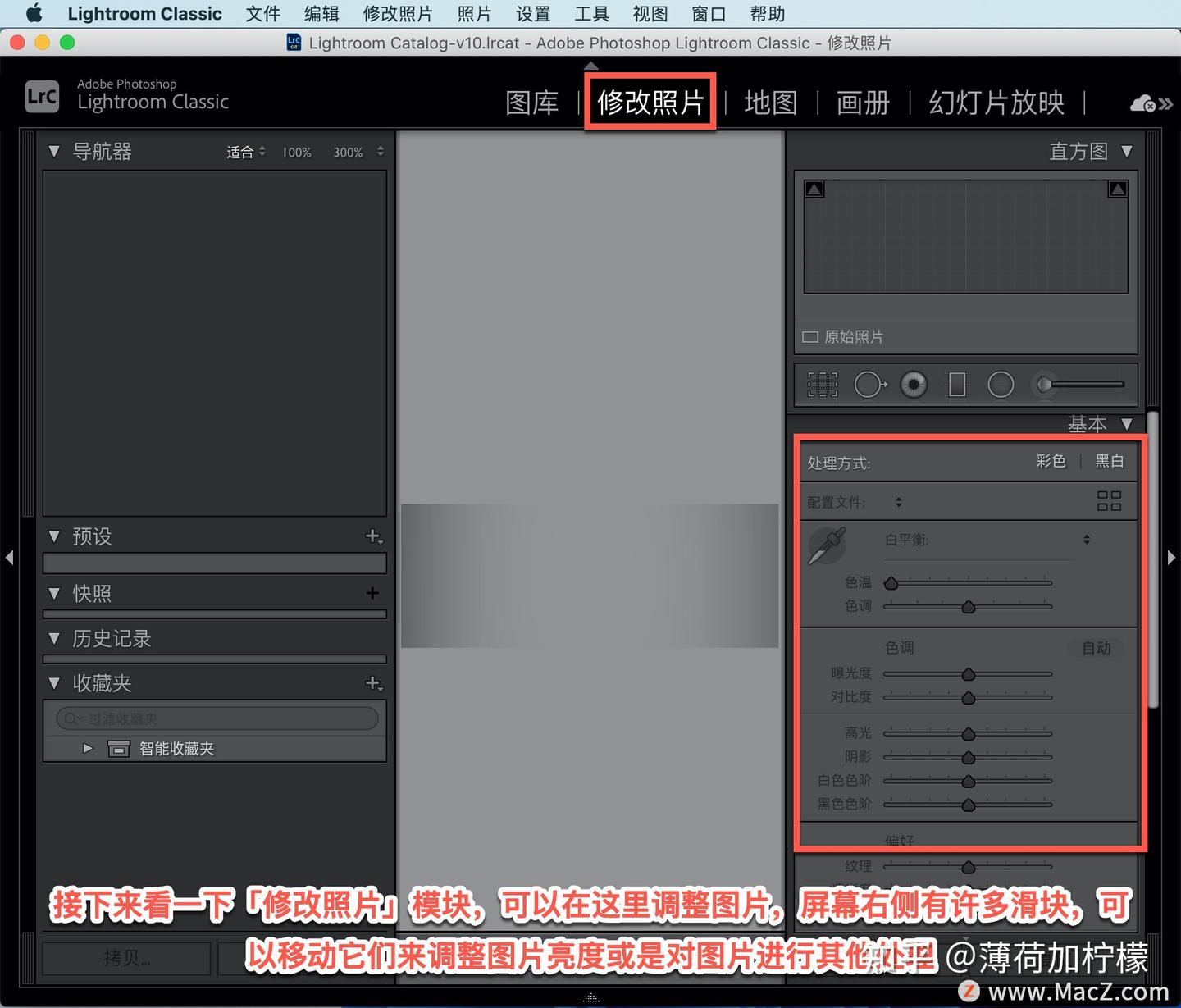
Task: Toggle the bottom filmstrip handle
Action: pos(590,999)
